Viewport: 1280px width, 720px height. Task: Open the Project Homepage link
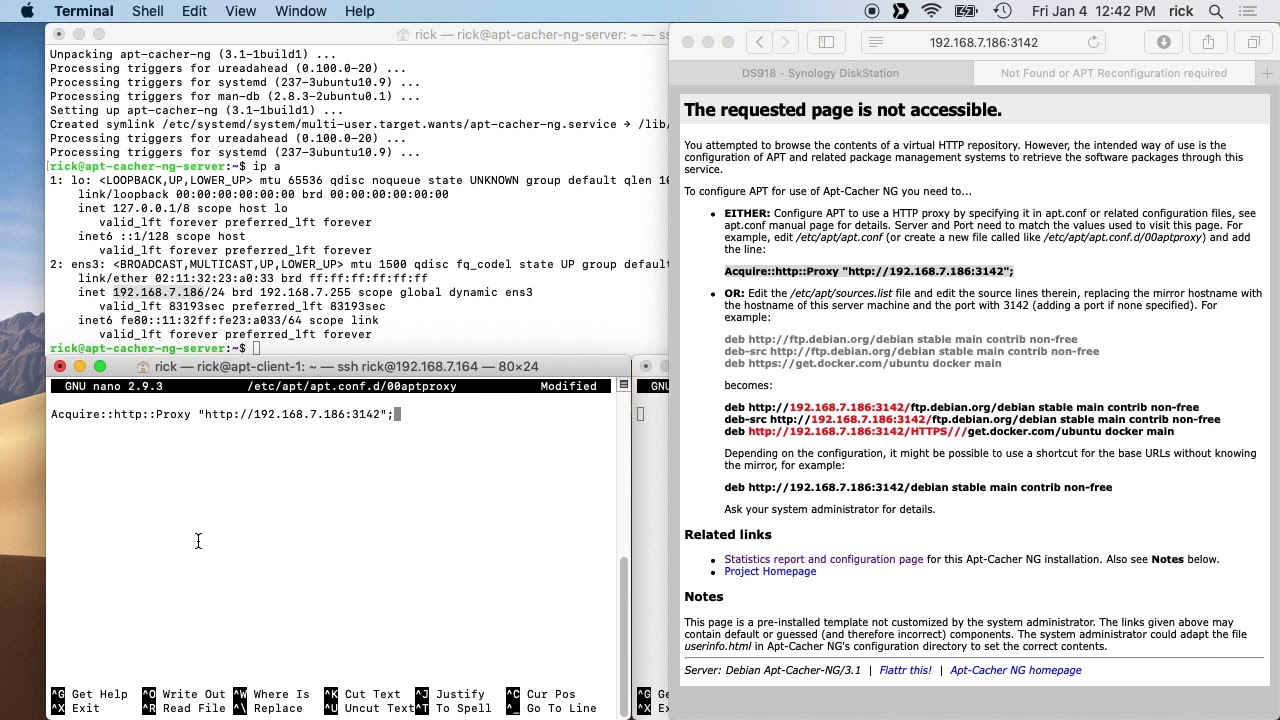pyautogui.click(x=770, y=571)
